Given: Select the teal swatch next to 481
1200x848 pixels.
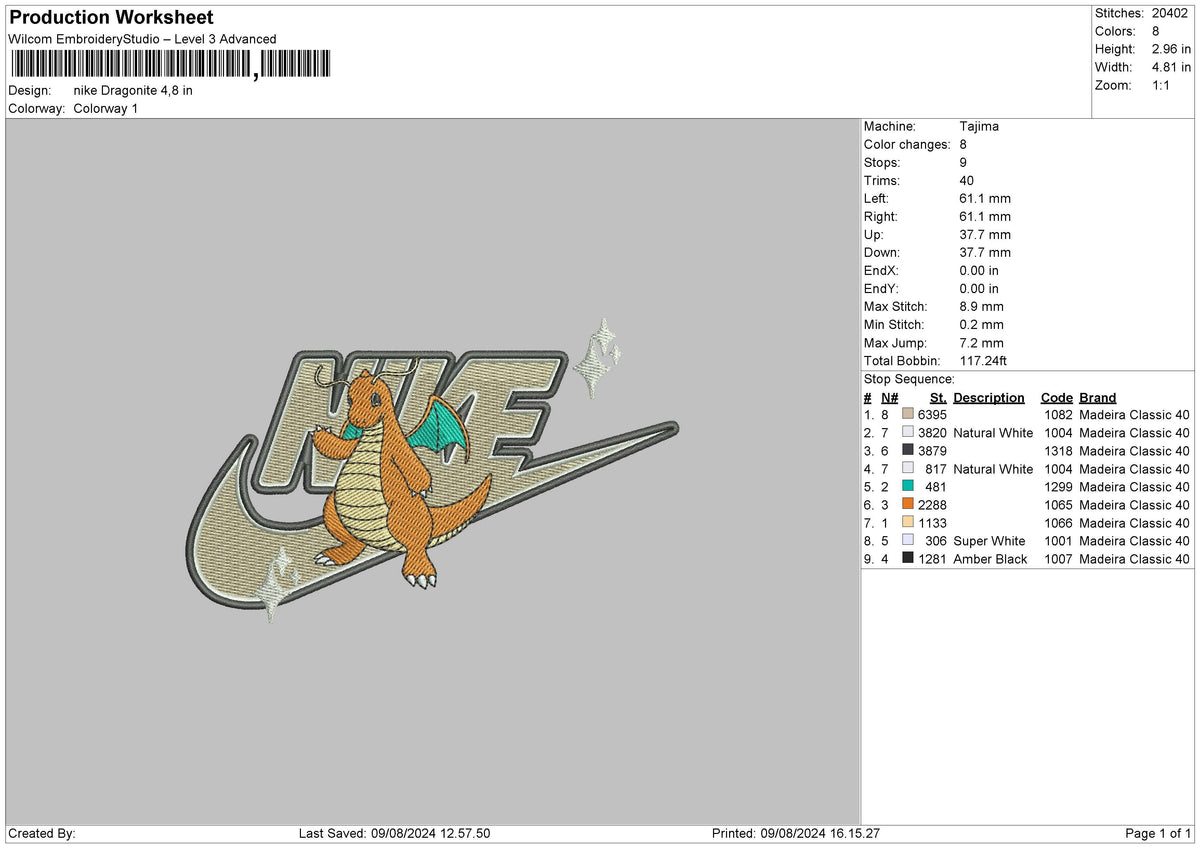Looking at the screenshot, I should click(908, 487).
